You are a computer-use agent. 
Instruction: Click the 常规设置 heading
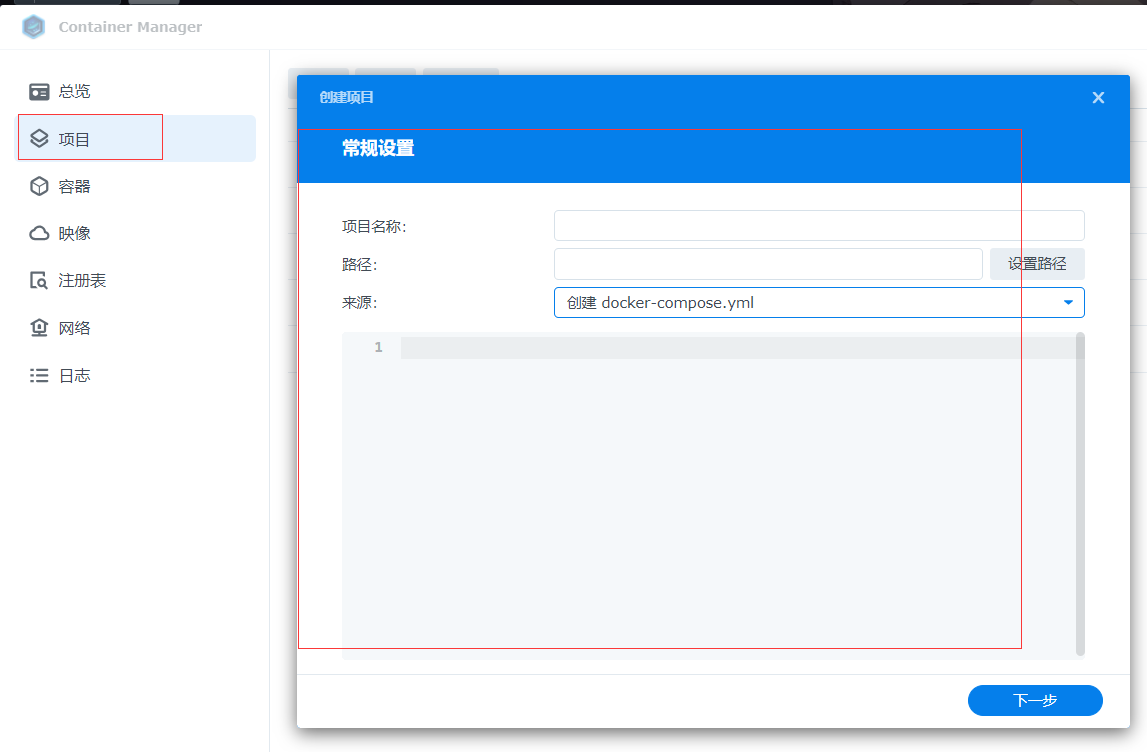(x=378, y=148)
